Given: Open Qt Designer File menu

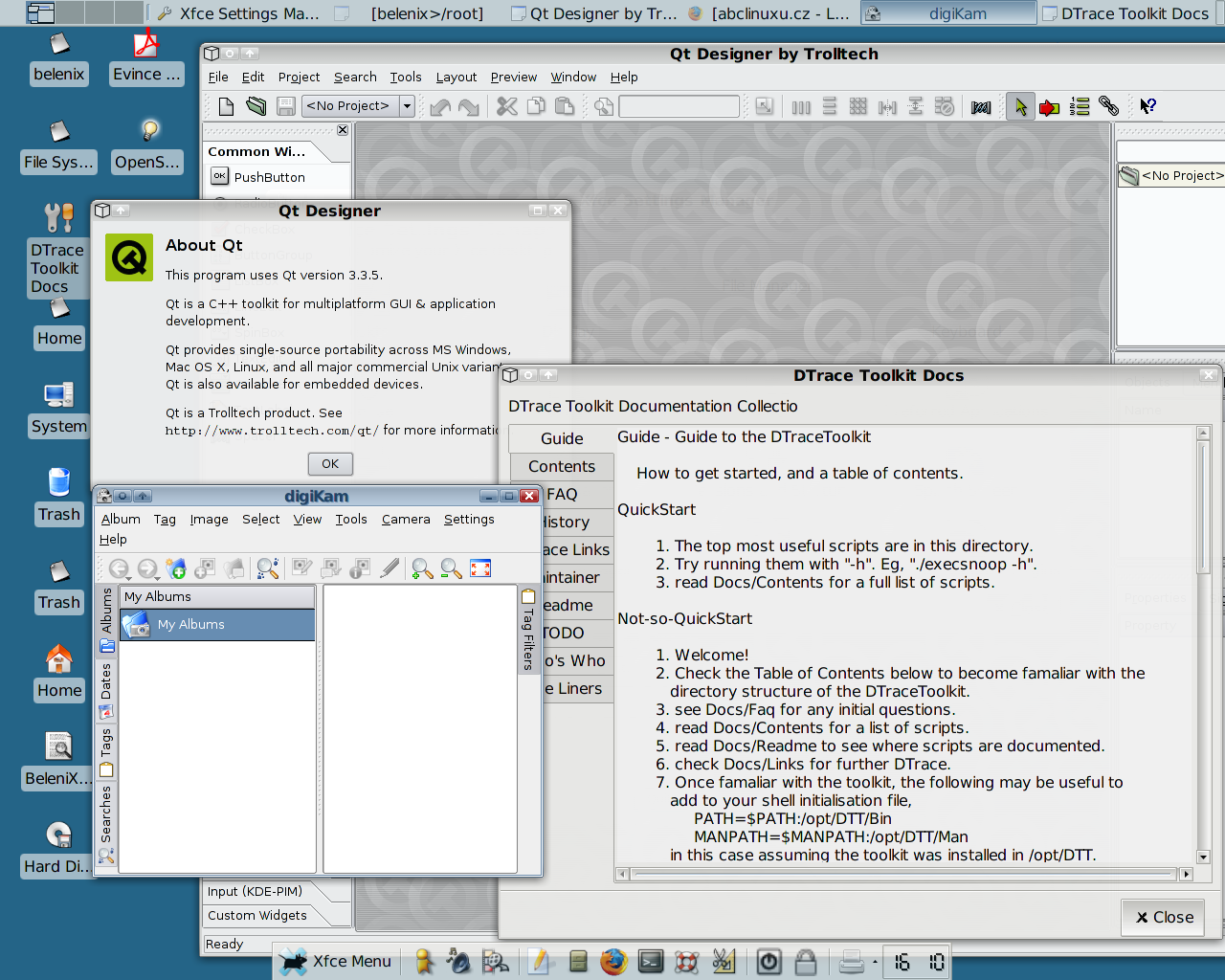Looking at the screenshot, I should pyautogui.click(x=218, y=78).
